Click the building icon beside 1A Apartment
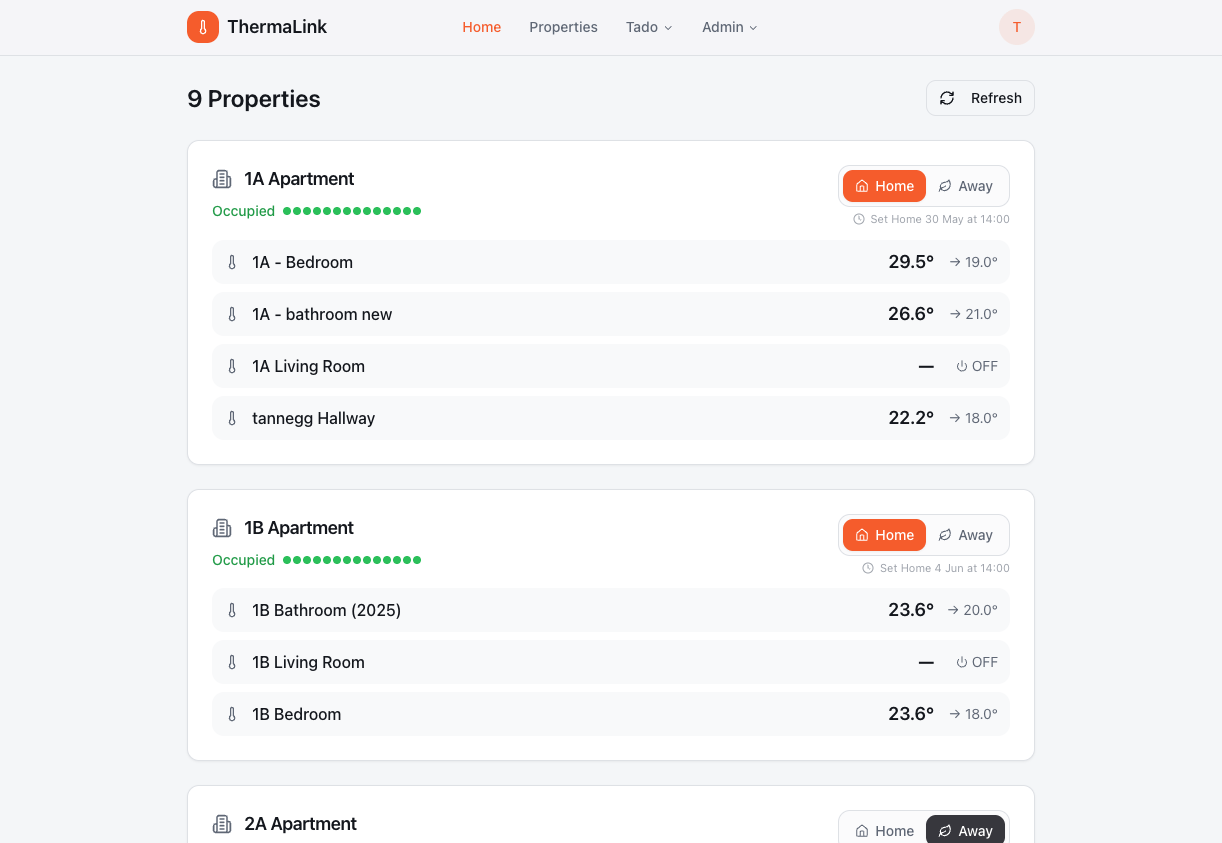The image size is (1222, 843). tap(222, 179)
